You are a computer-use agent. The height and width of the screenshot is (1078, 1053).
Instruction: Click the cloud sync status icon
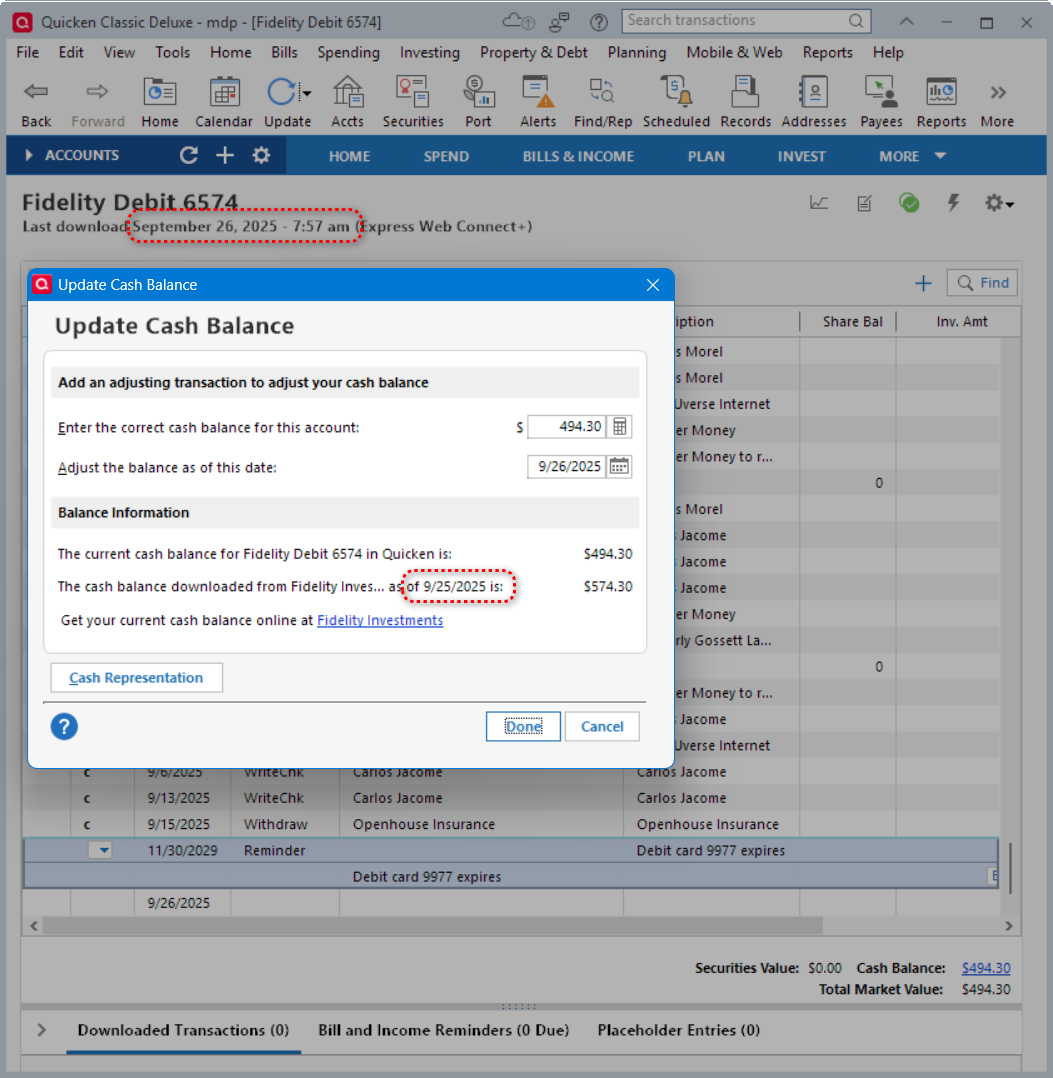[518, 21]
